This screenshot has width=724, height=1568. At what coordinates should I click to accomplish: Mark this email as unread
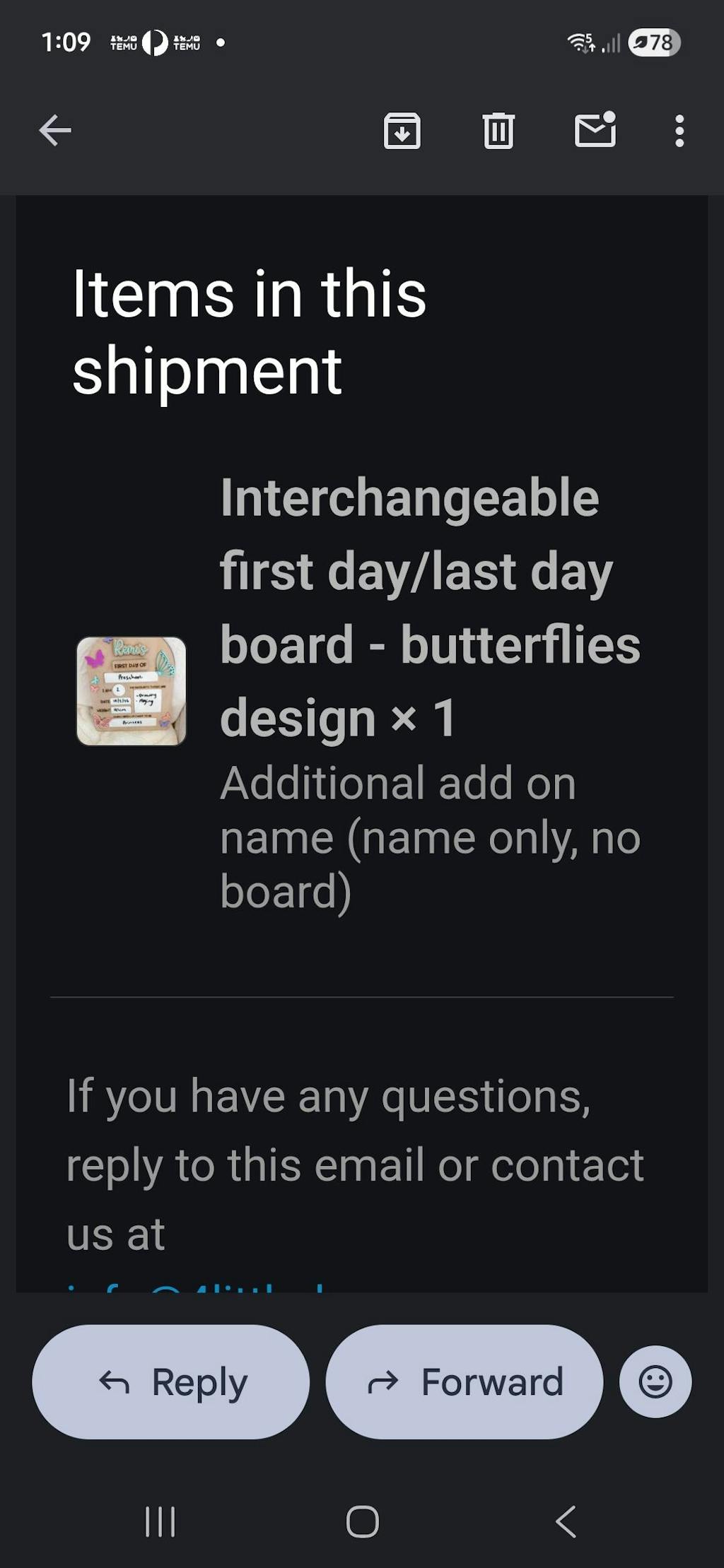pos(595,129)
